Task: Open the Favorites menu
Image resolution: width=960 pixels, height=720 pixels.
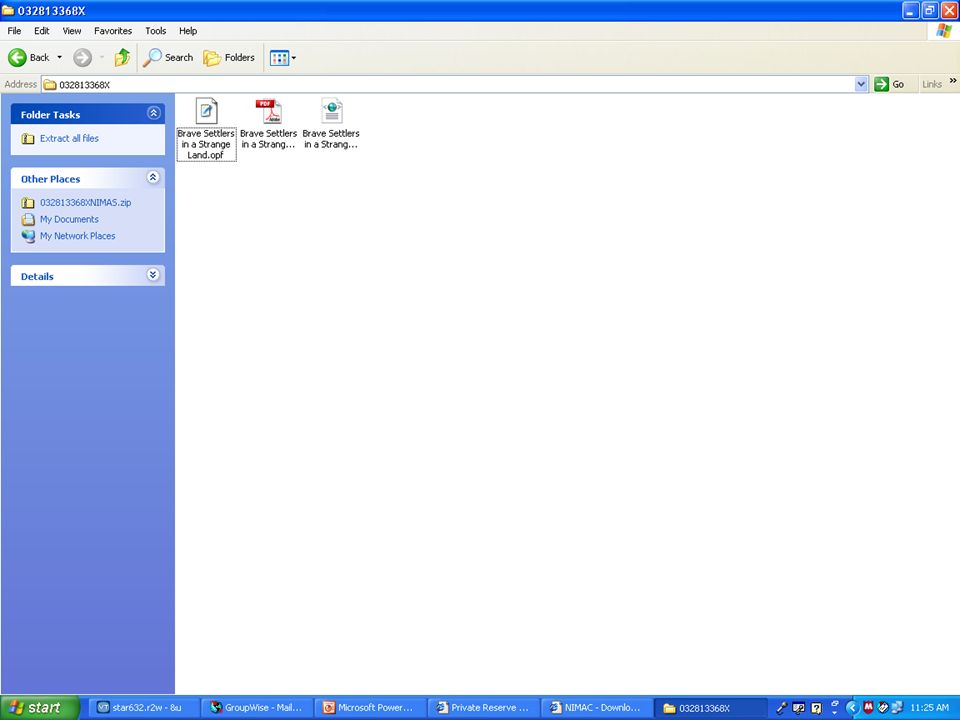Action: point(113,31)
